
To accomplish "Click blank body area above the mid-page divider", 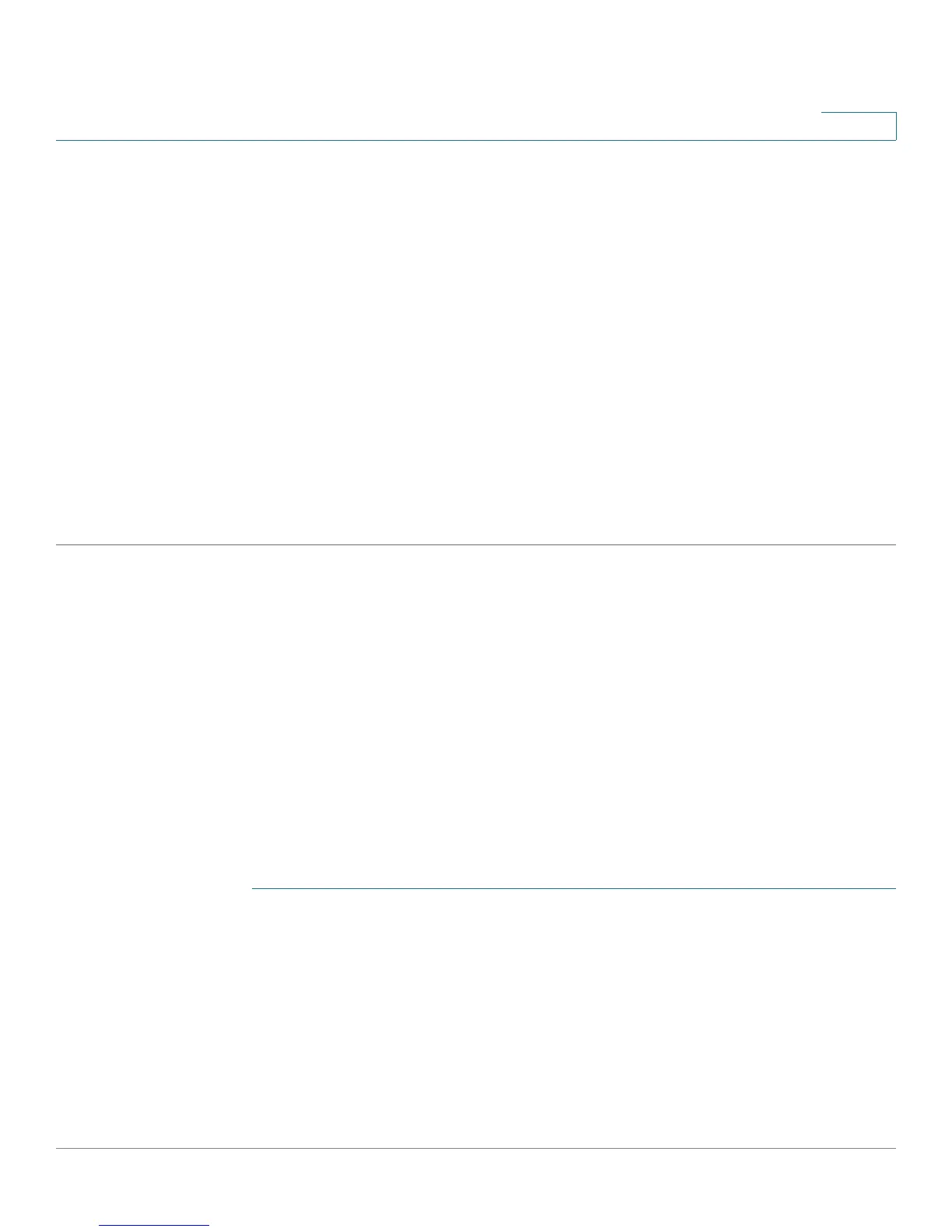I will 476,342.
